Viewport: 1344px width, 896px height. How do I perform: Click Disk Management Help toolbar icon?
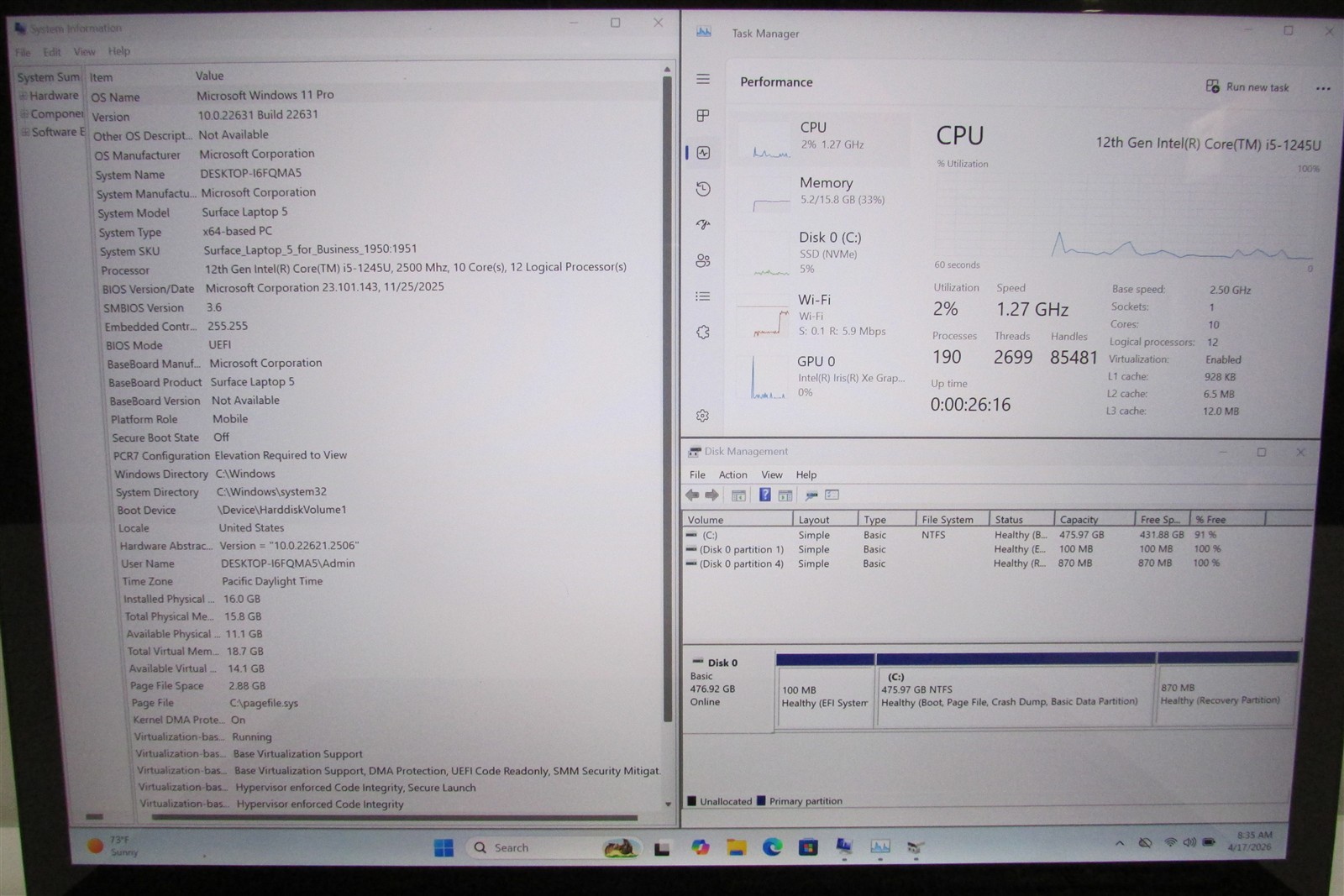(x=765, y=495)
